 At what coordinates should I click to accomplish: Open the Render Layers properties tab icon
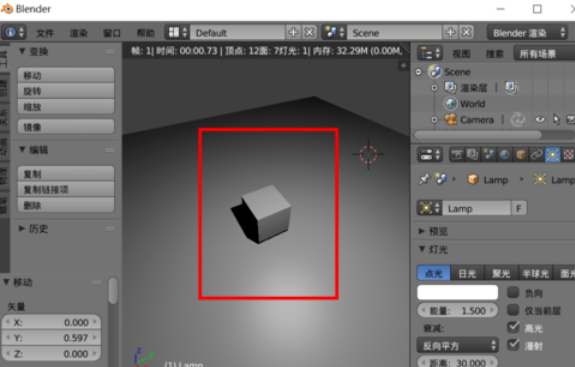tap(473, 155)
